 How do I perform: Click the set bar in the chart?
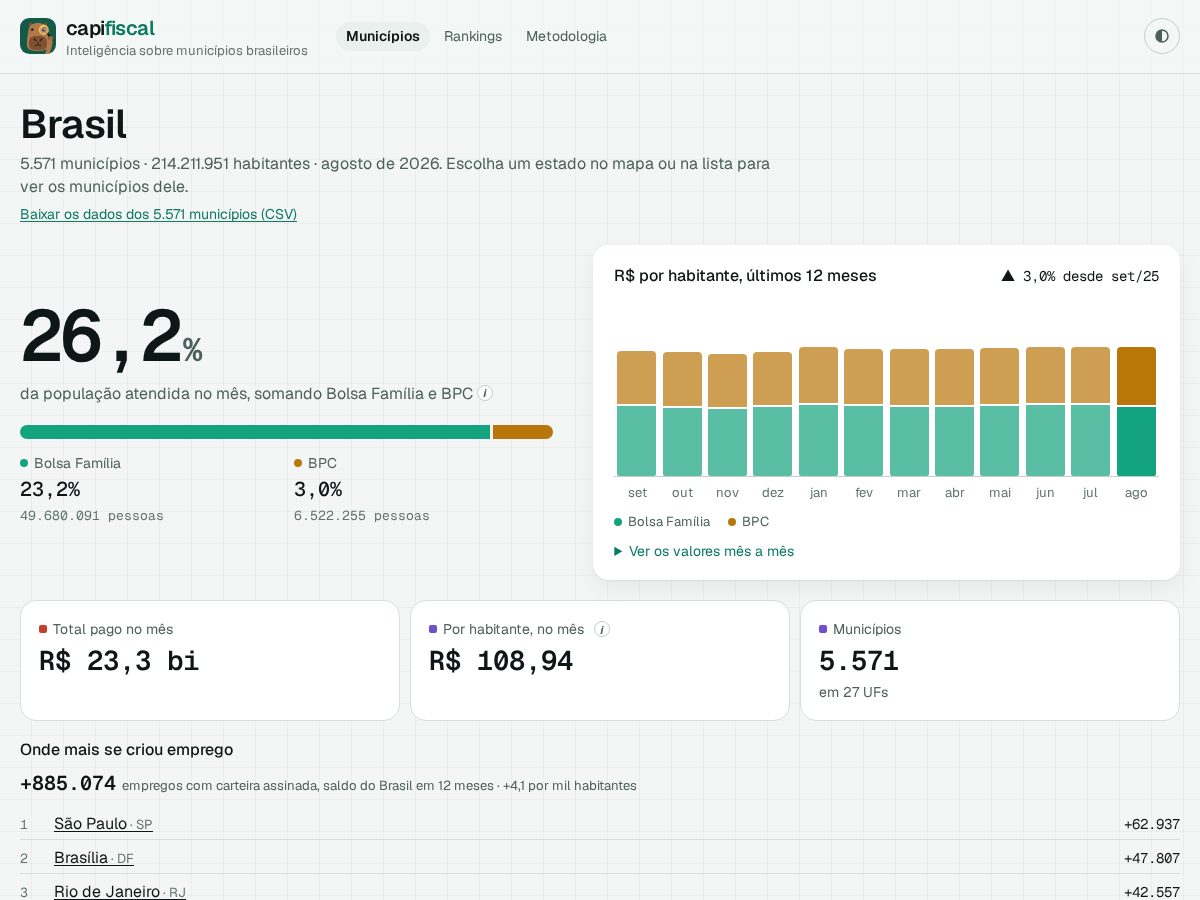click(x=637, y=414)
